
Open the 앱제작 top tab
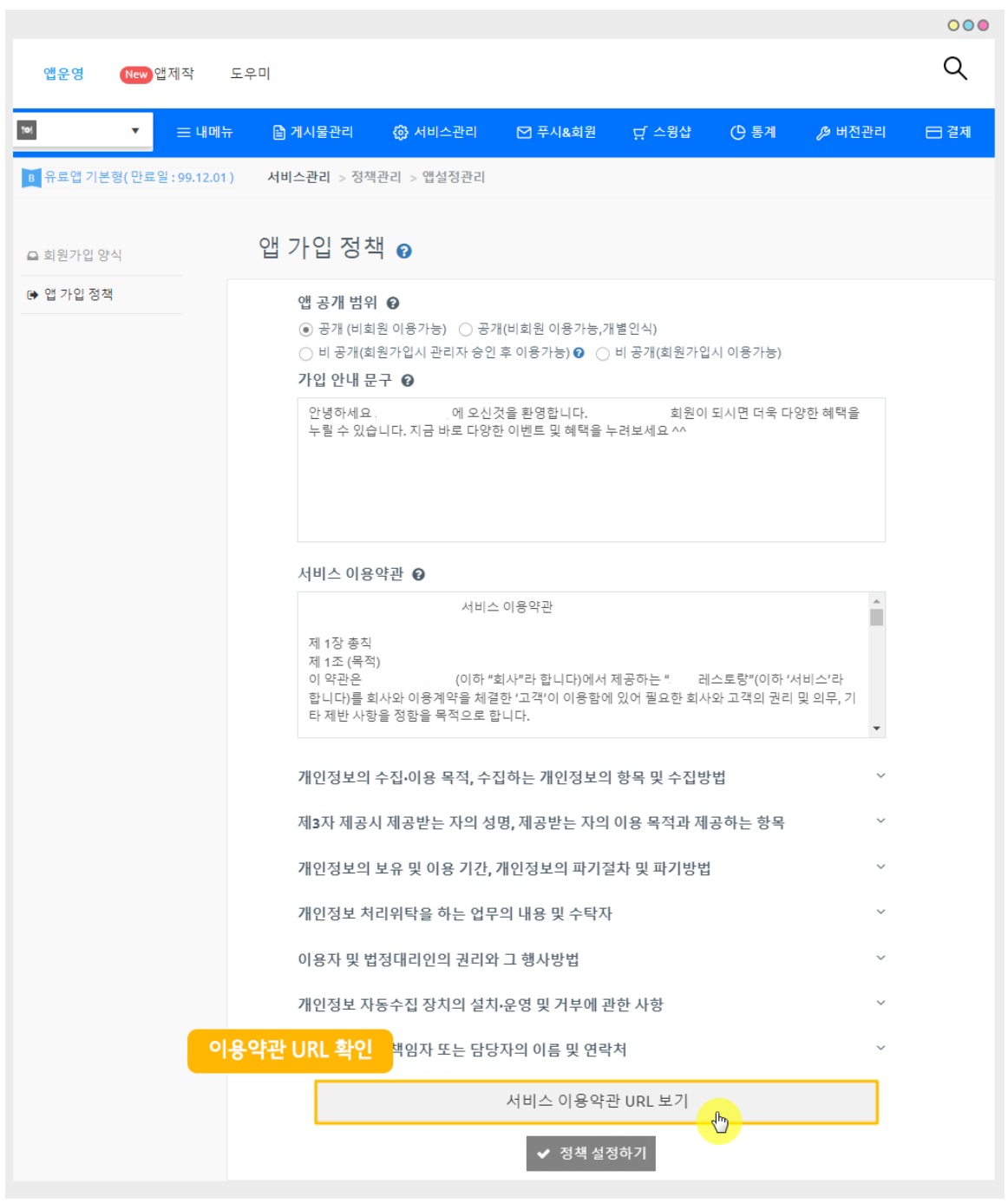pos(174,74)
